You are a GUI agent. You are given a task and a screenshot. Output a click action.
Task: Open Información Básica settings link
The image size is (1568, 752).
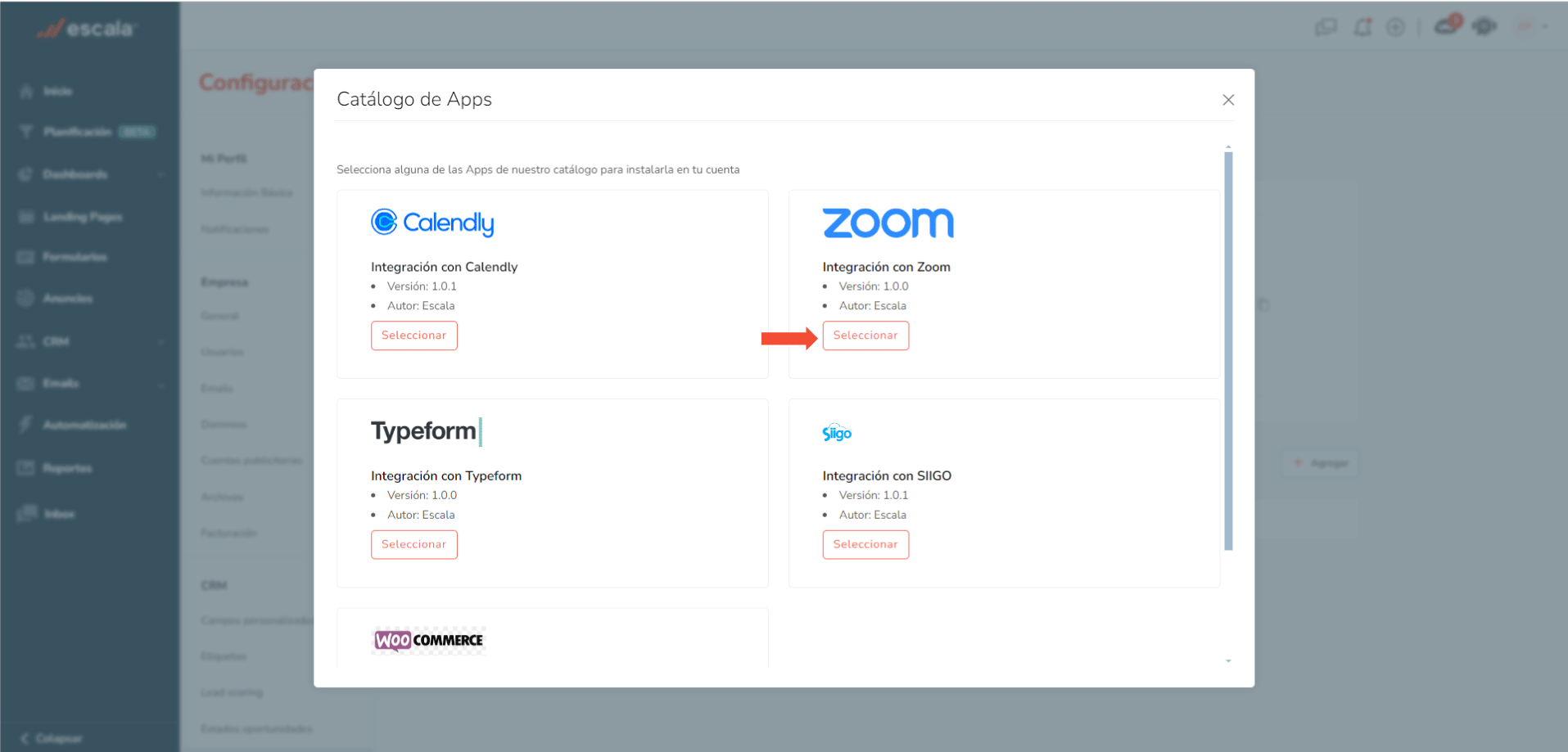[246, 193]
